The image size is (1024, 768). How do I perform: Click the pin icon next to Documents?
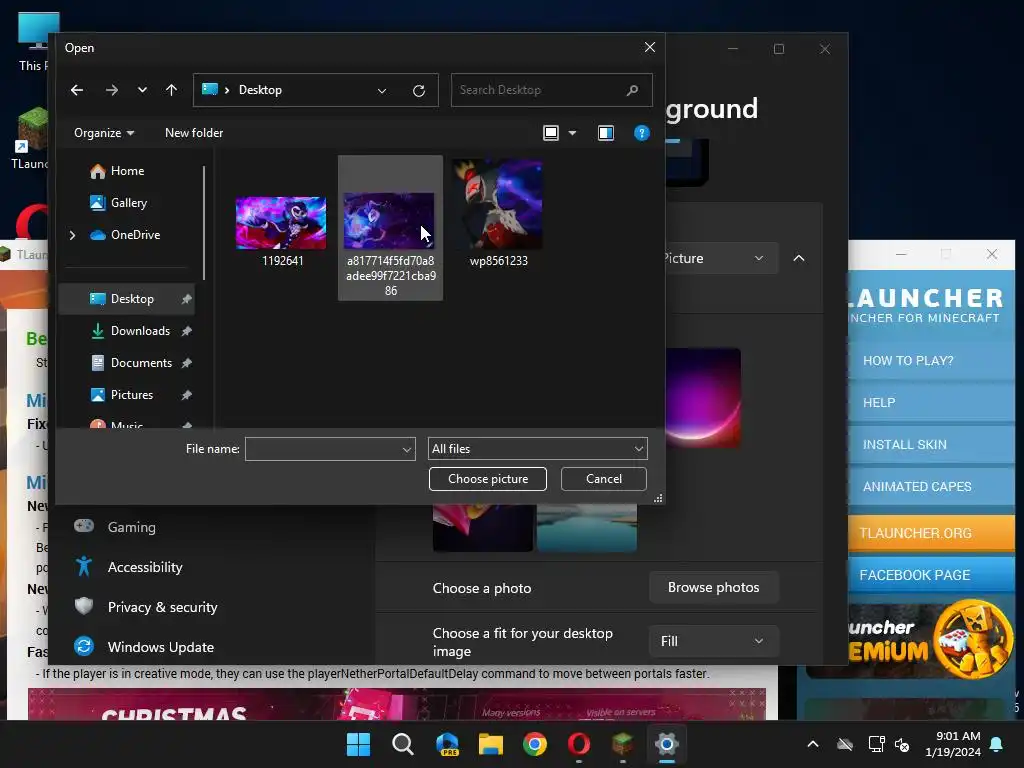186,363
